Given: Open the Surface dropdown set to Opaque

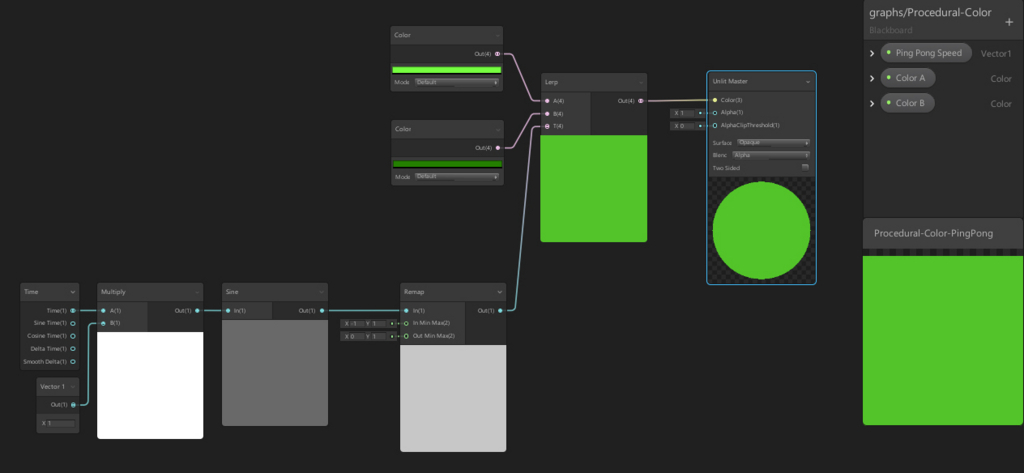Looking at the screenshot, I should point(773,142).
